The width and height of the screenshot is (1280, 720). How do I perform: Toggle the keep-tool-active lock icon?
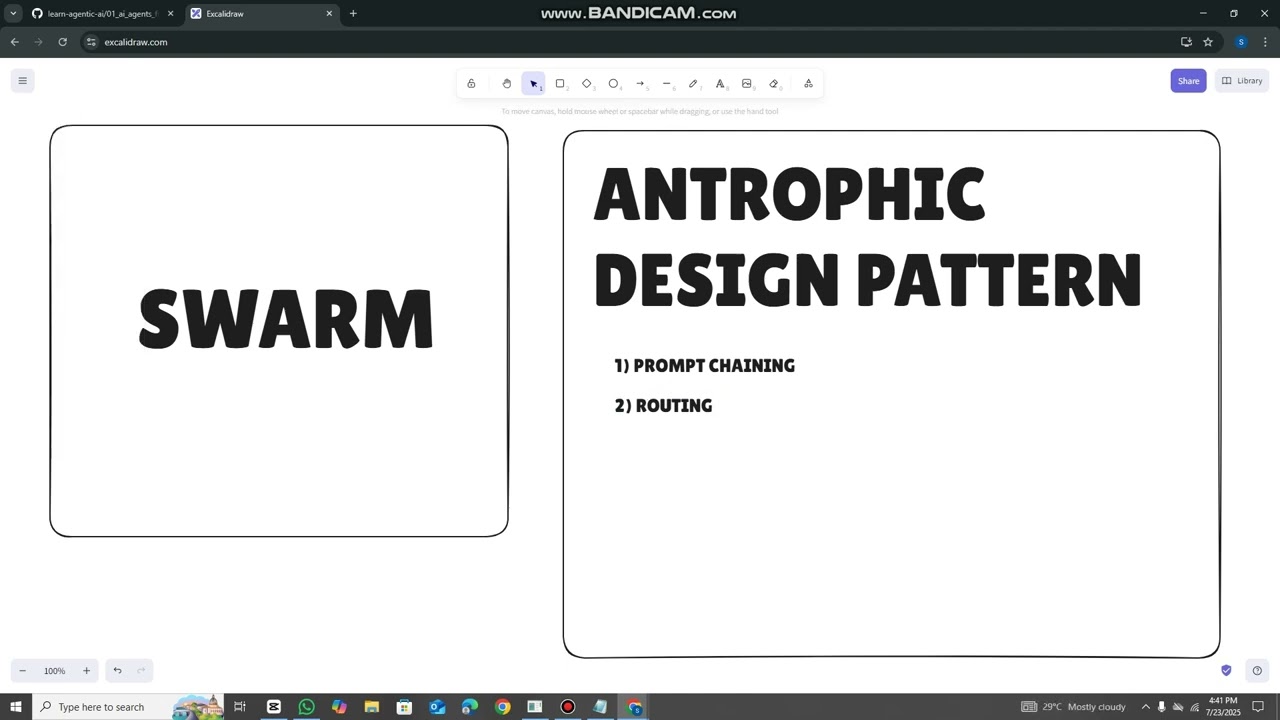pyautogui.click(x=471, y=83)
